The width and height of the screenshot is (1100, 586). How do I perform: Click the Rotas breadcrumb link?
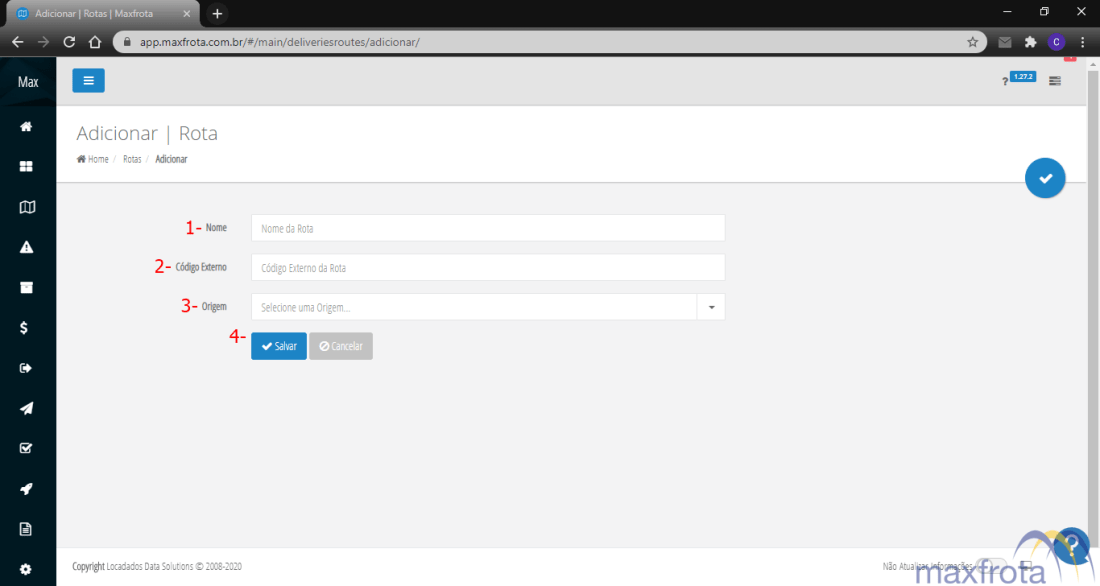click(x=132, y=160)
